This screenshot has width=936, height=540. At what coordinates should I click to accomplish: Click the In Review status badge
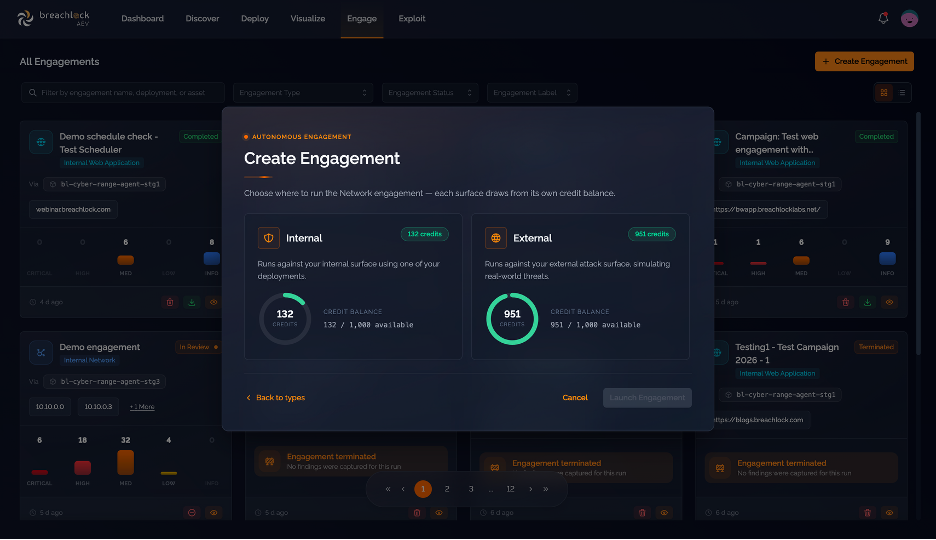(x=198, y=347)
